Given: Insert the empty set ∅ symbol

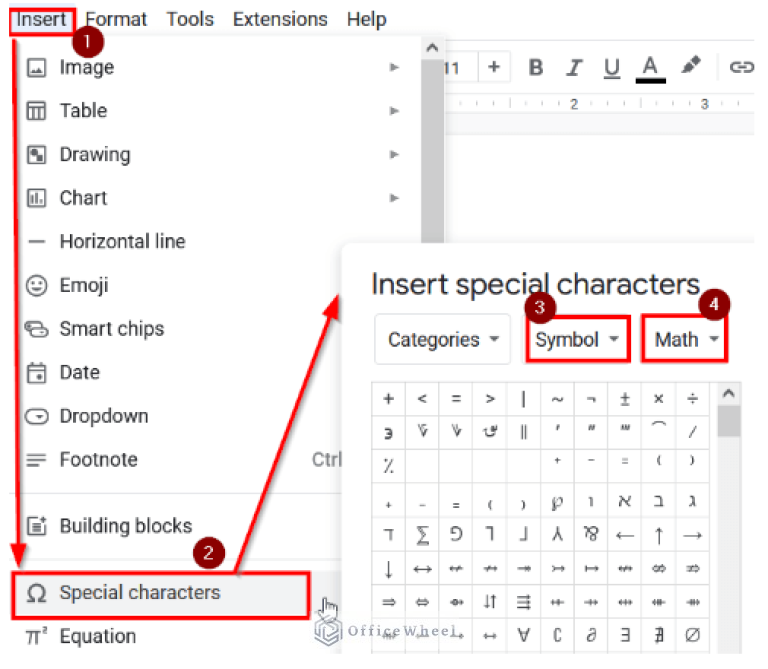Looking at the screenshot, I should click(x=692, y=634).
